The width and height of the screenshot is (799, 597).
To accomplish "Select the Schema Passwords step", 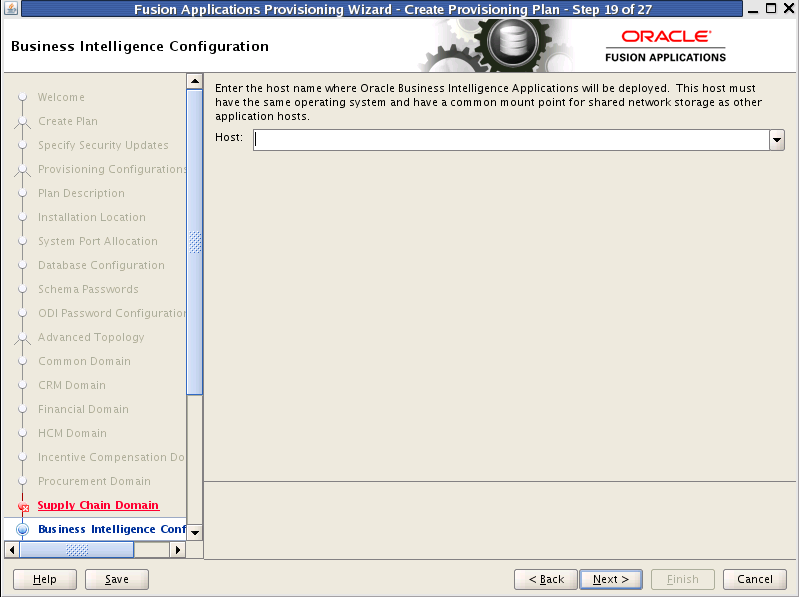I will pyautogui.click(x=88, y=289).
